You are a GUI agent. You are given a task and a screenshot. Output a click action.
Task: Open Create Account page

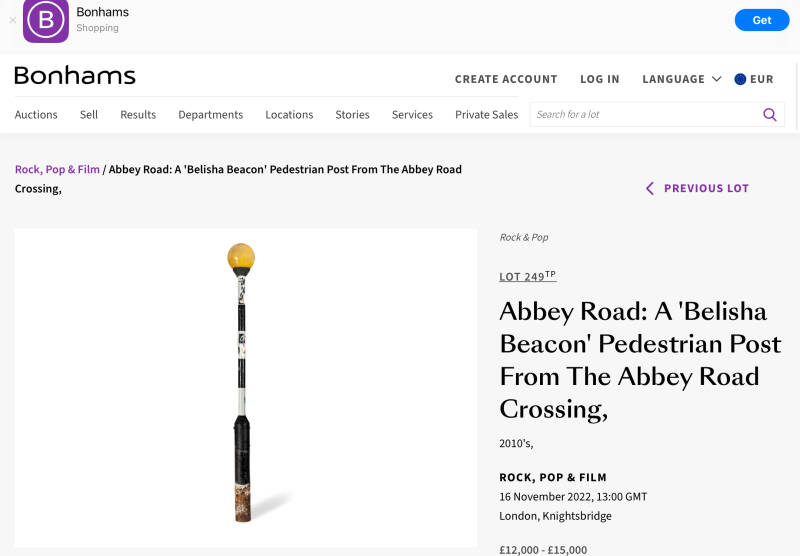click(x=506, y=80)
